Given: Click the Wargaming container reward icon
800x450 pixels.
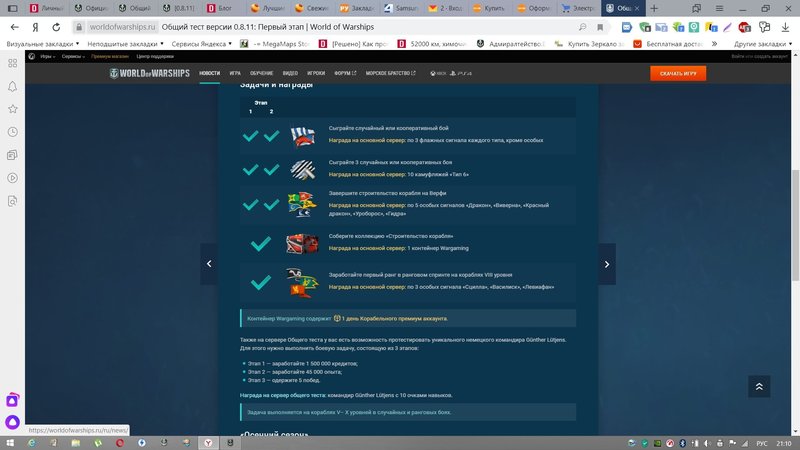Looking at the screenshot, I should [x=303, y=244].
